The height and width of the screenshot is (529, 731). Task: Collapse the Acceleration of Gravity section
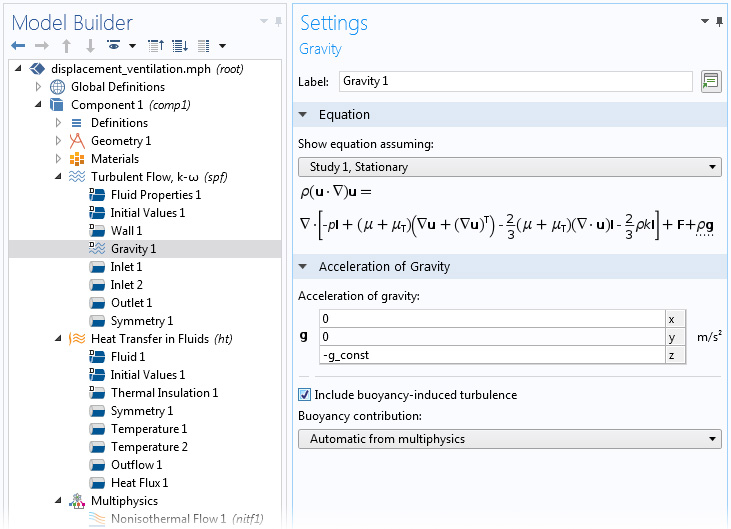304,267
